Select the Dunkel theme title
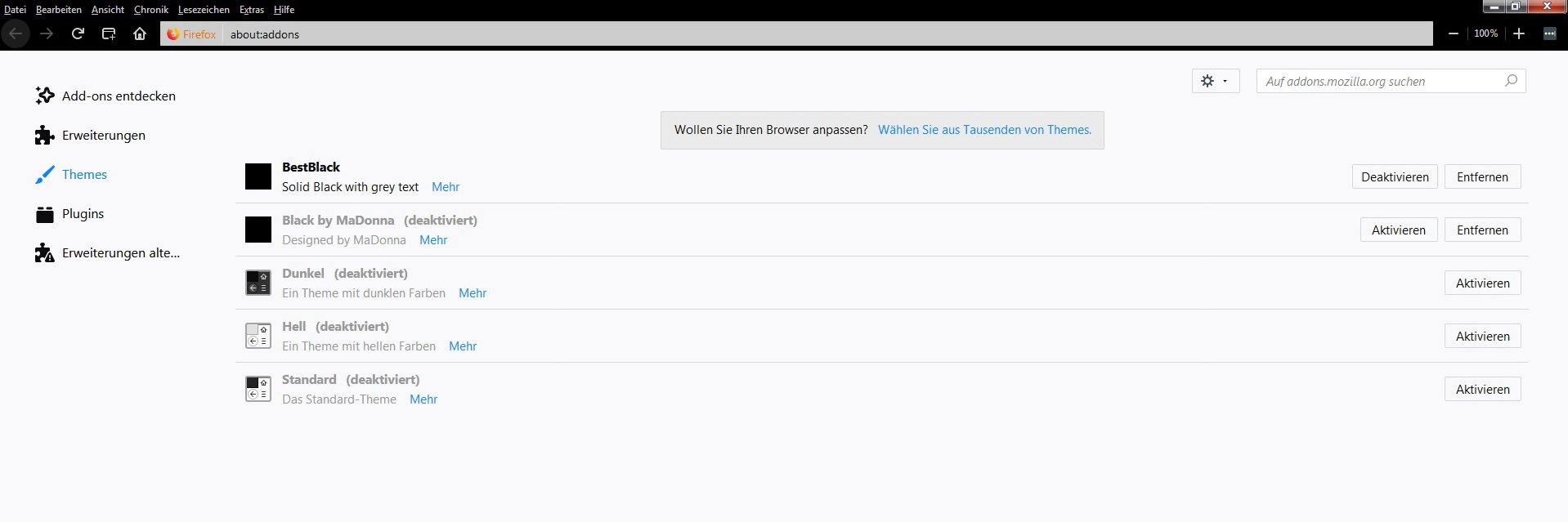The image size is (1568, 522). 303,274
